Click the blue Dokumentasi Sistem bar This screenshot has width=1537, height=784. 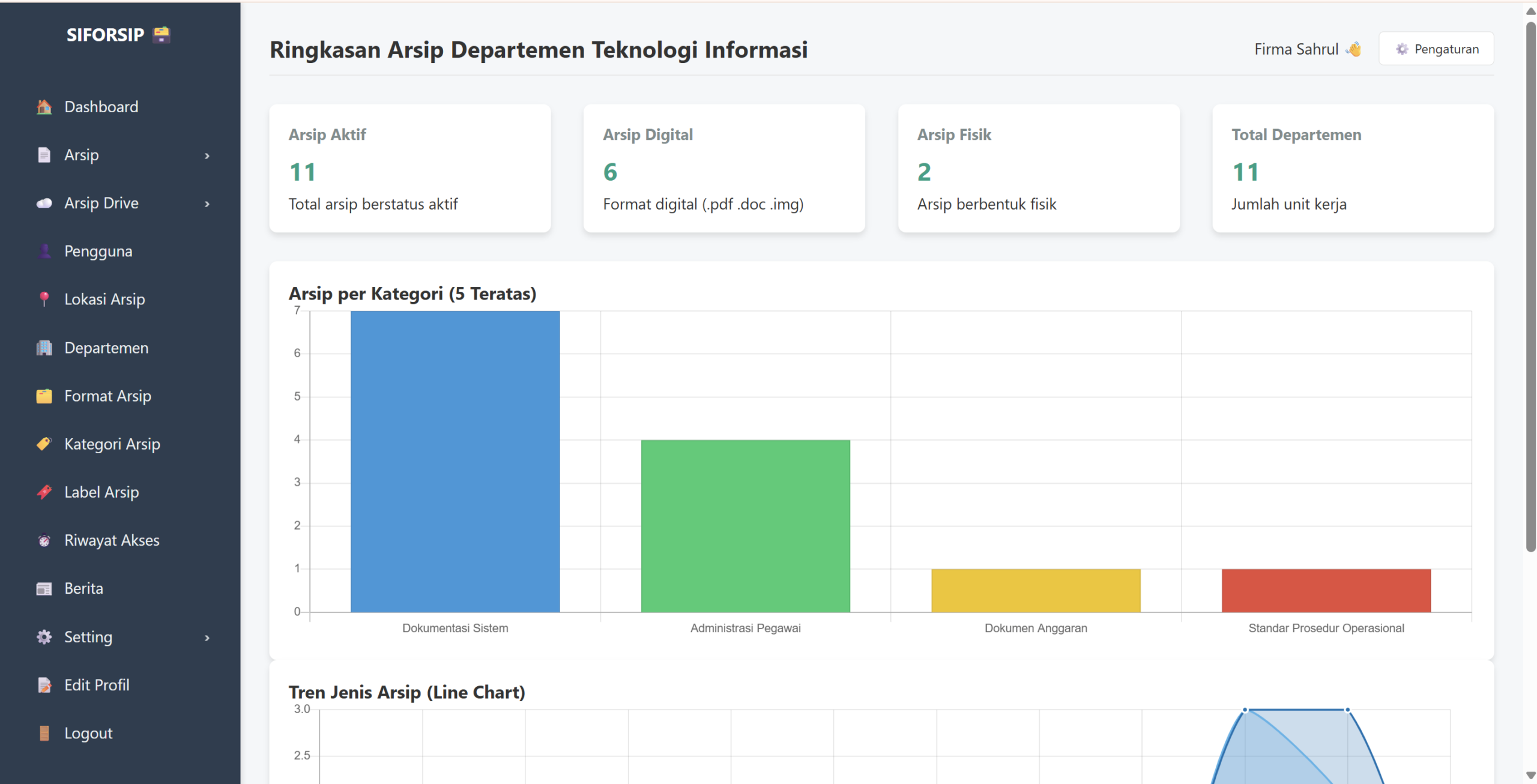click(455, 461)
